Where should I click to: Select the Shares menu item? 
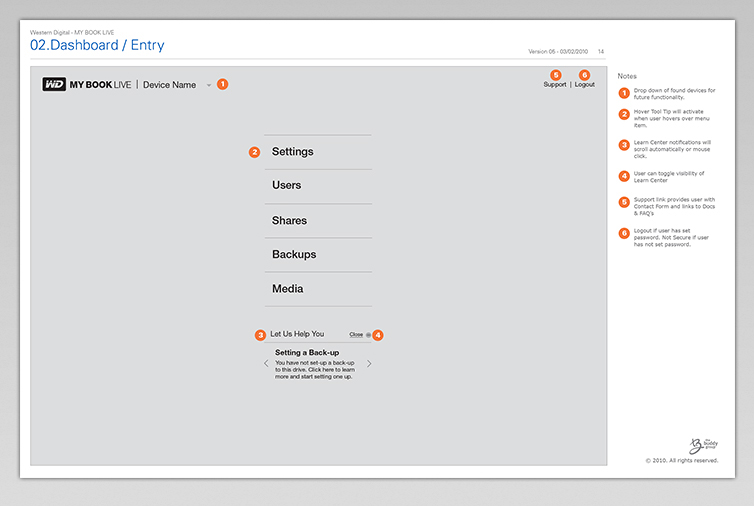point(318,220)
